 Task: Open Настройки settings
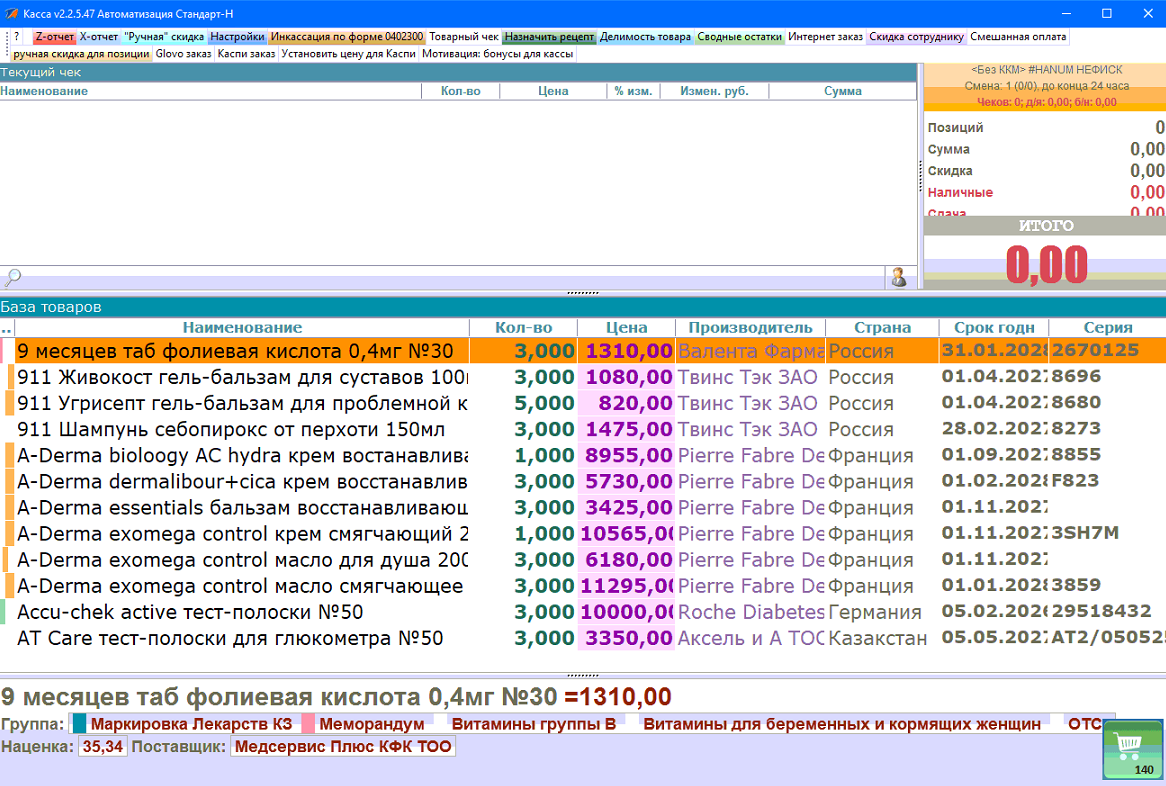237,36
